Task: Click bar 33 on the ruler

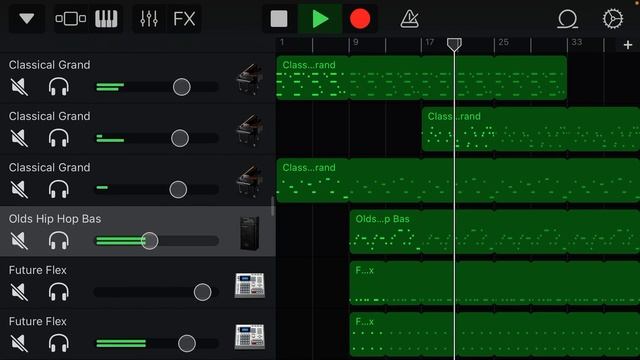Action: tap(577, 42)
